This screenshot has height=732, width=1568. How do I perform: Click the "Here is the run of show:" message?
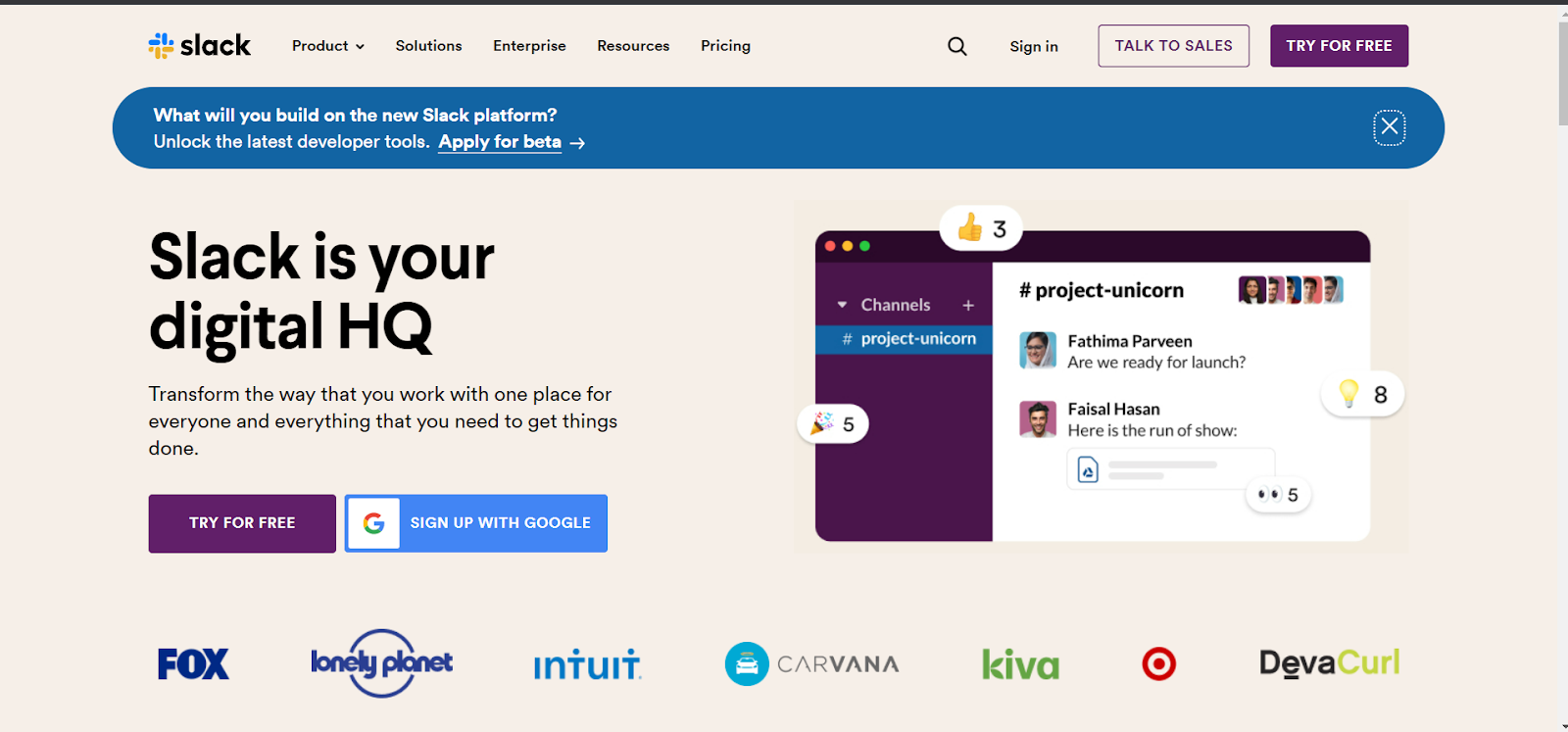click(x=1152, y=430)
